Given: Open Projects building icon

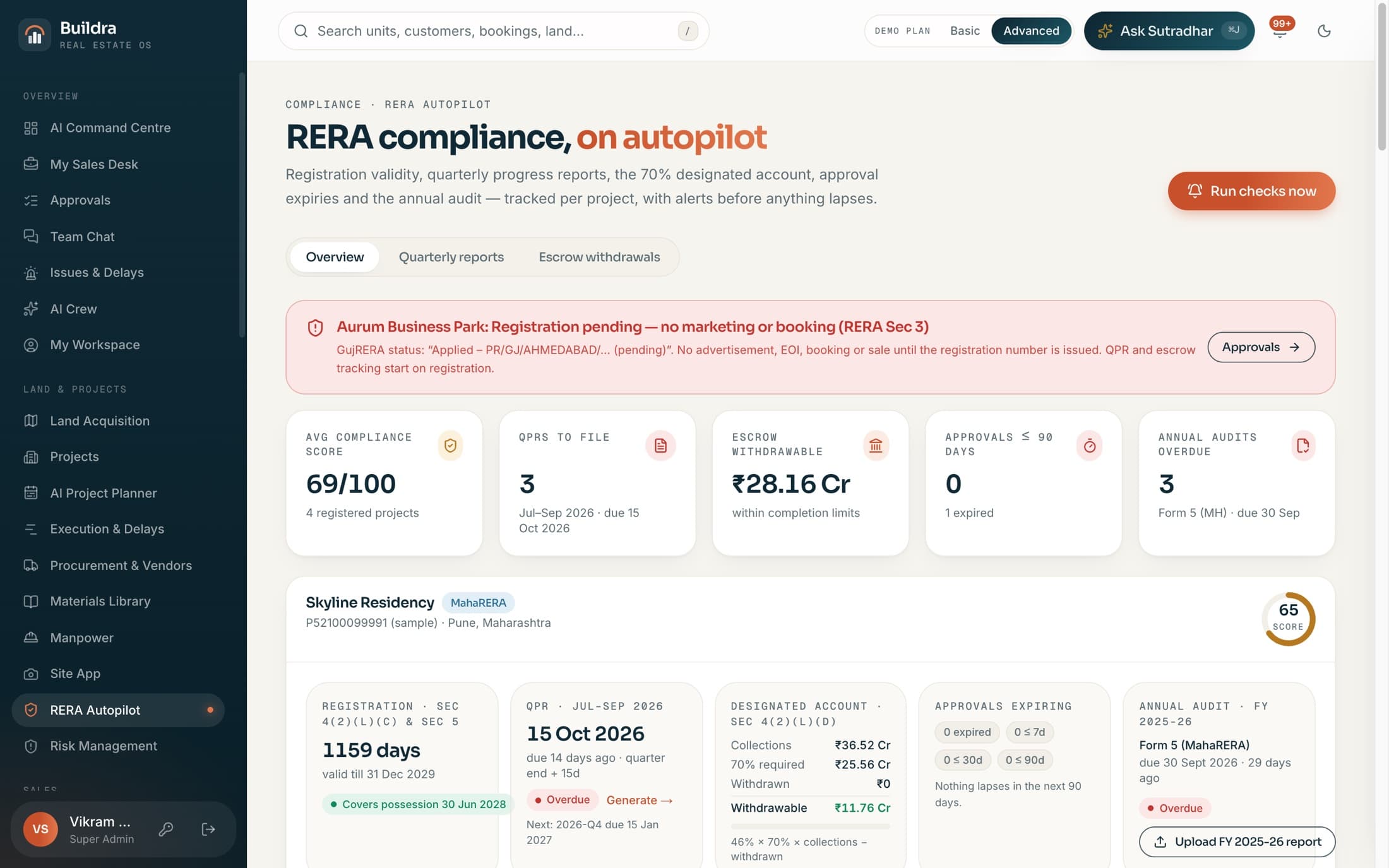Looking at the screenshot, I should coord(30,457).
